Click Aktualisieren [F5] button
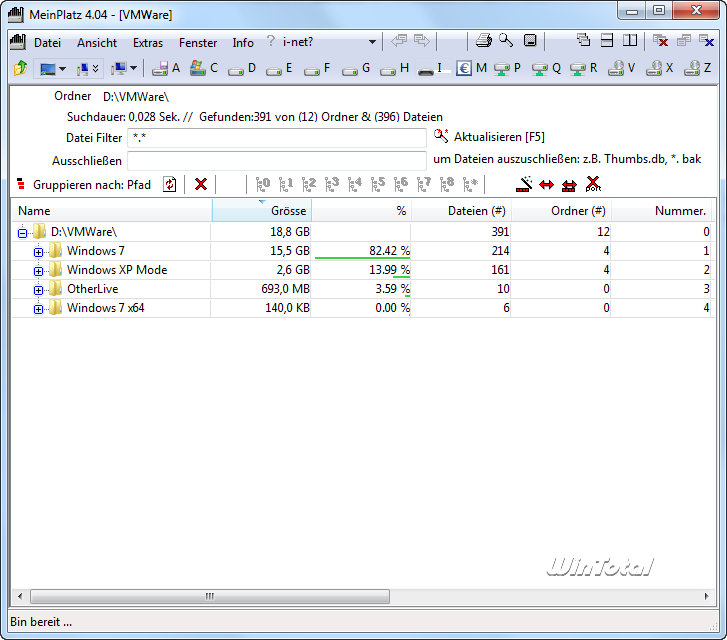This screenshot has height=640, width=727. click(x=490, y=136)
